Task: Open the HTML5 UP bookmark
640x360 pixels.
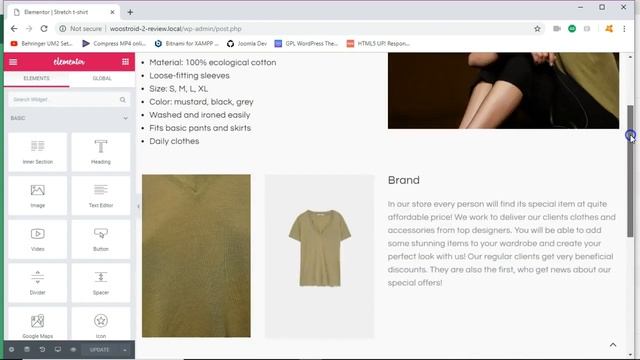Action: click(x=378, y=43)
